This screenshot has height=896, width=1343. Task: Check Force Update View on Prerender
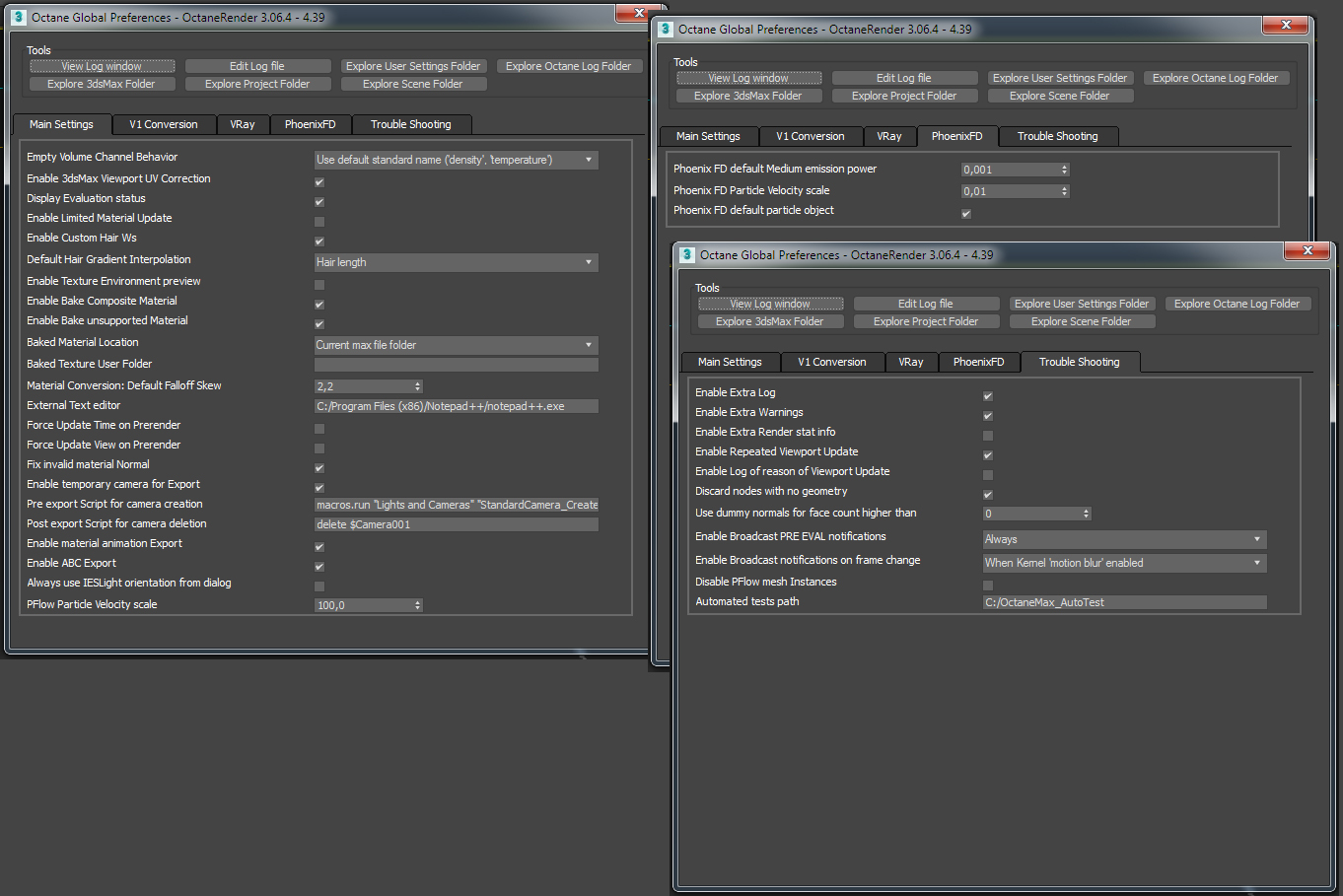click(319, 448)
